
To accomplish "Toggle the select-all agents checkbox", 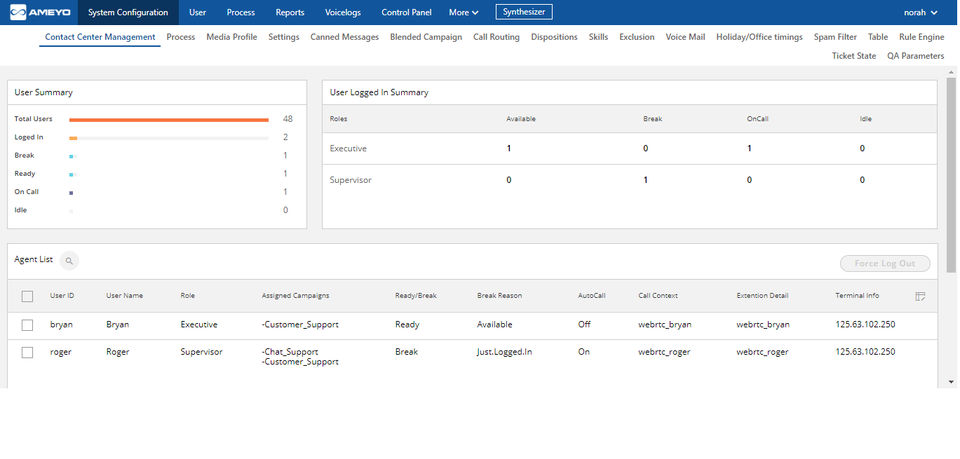I will 27,296.
